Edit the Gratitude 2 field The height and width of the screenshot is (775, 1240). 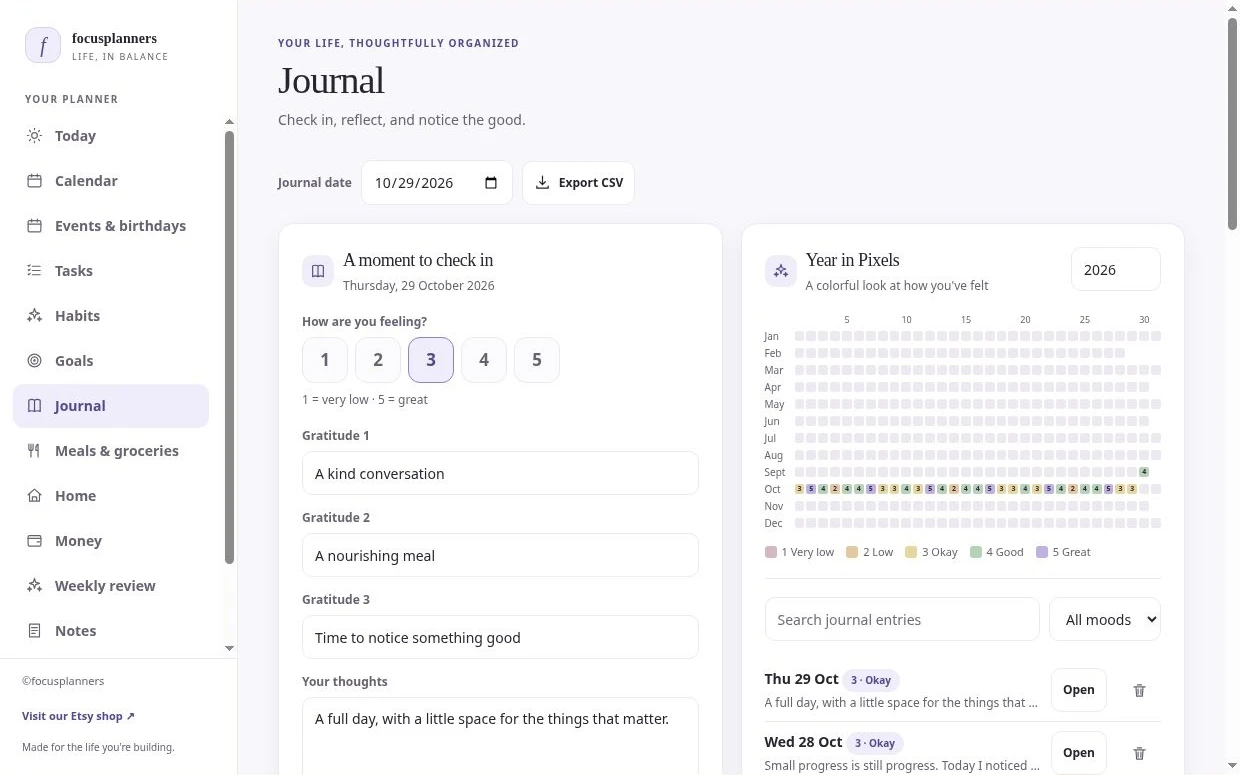tap(500, 555)
